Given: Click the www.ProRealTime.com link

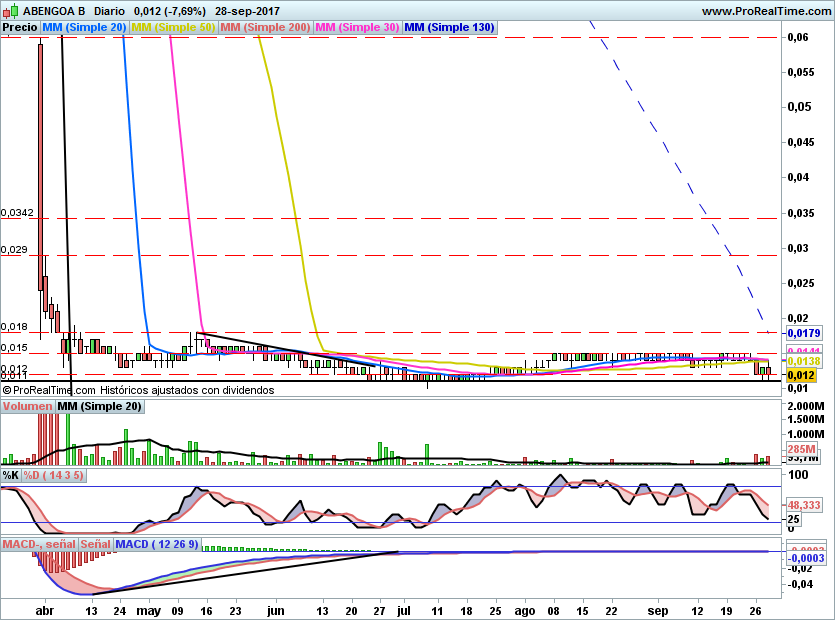Looking at the screenshot, I should (766, 11).
